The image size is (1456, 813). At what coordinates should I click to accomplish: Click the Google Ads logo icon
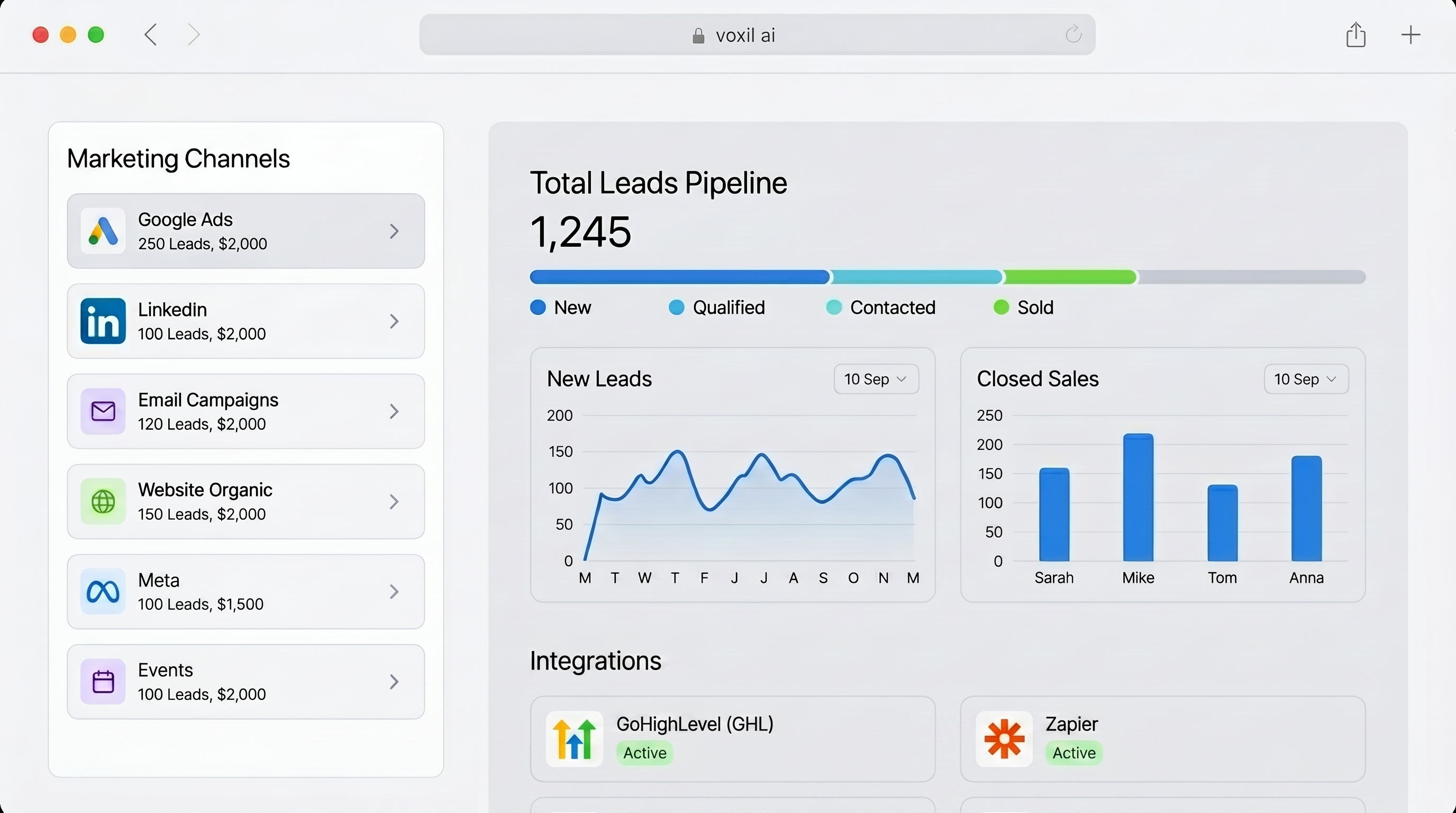coord(103,231)
